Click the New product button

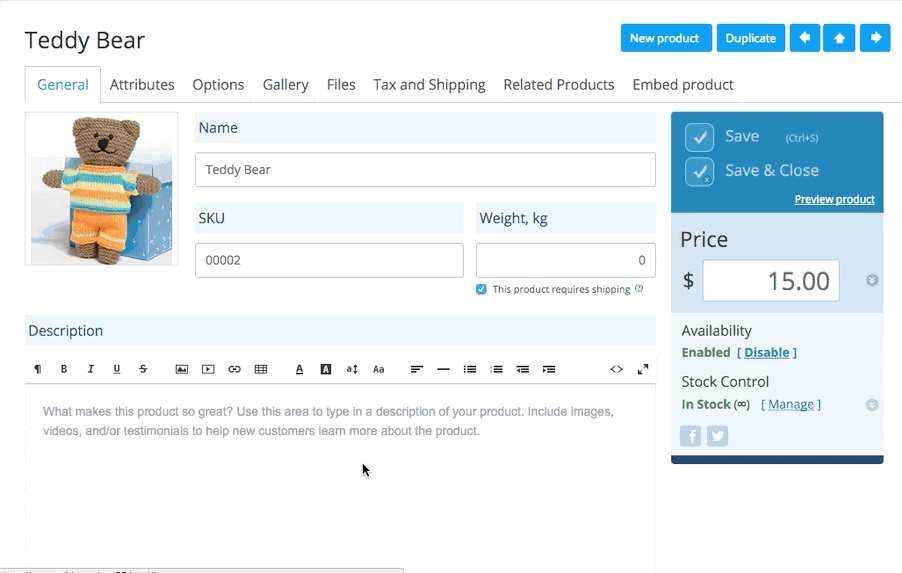point(666,38)
